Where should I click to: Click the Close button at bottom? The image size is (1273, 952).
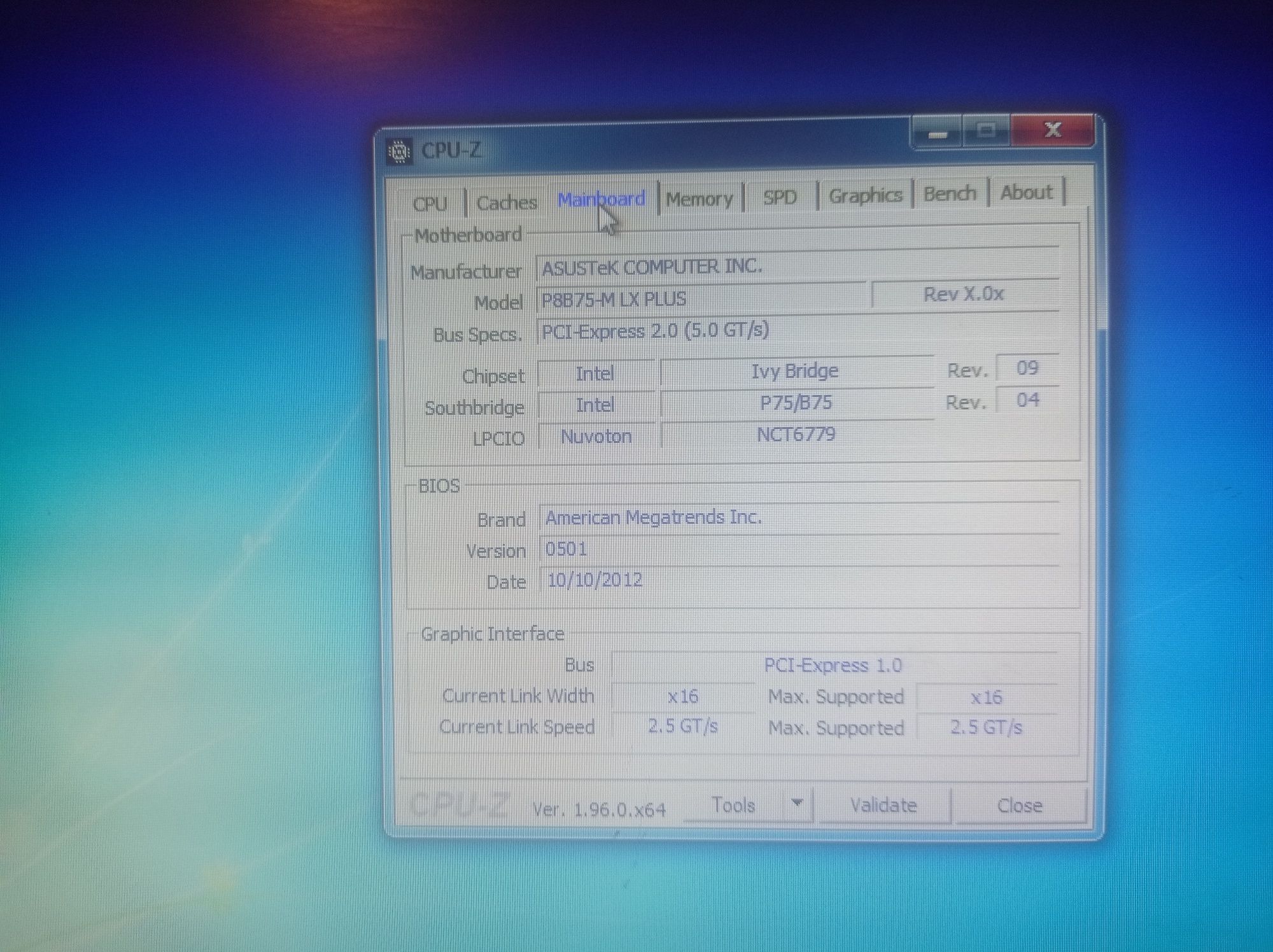click(x=1020, y=806)
